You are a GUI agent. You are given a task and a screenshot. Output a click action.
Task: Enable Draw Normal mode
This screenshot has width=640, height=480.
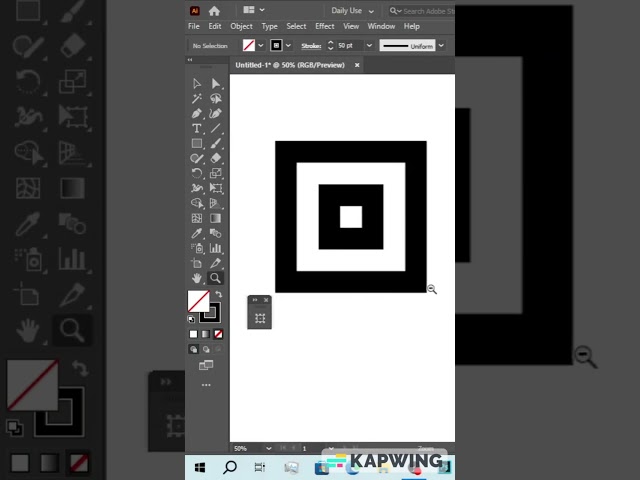pyautogui.click(x=193, y=349)
